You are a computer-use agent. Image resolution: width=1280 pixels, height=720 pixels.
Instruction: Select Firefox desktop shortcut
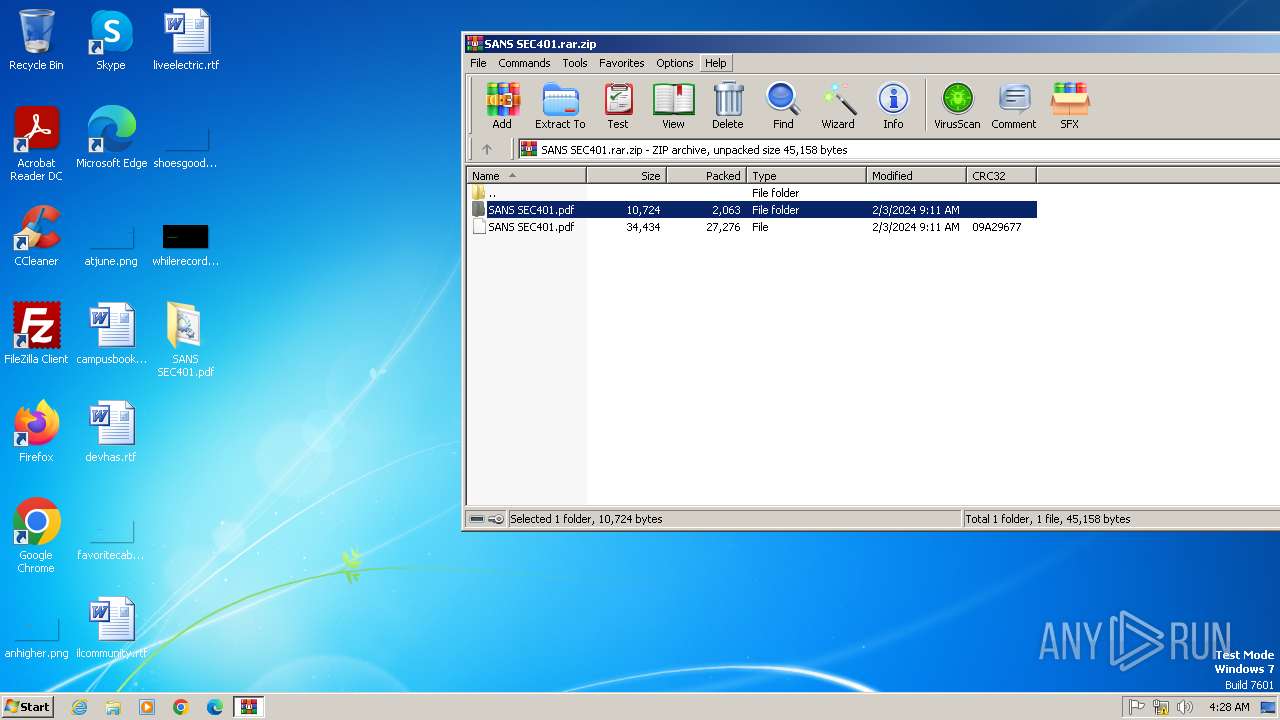tap(36, 432)
